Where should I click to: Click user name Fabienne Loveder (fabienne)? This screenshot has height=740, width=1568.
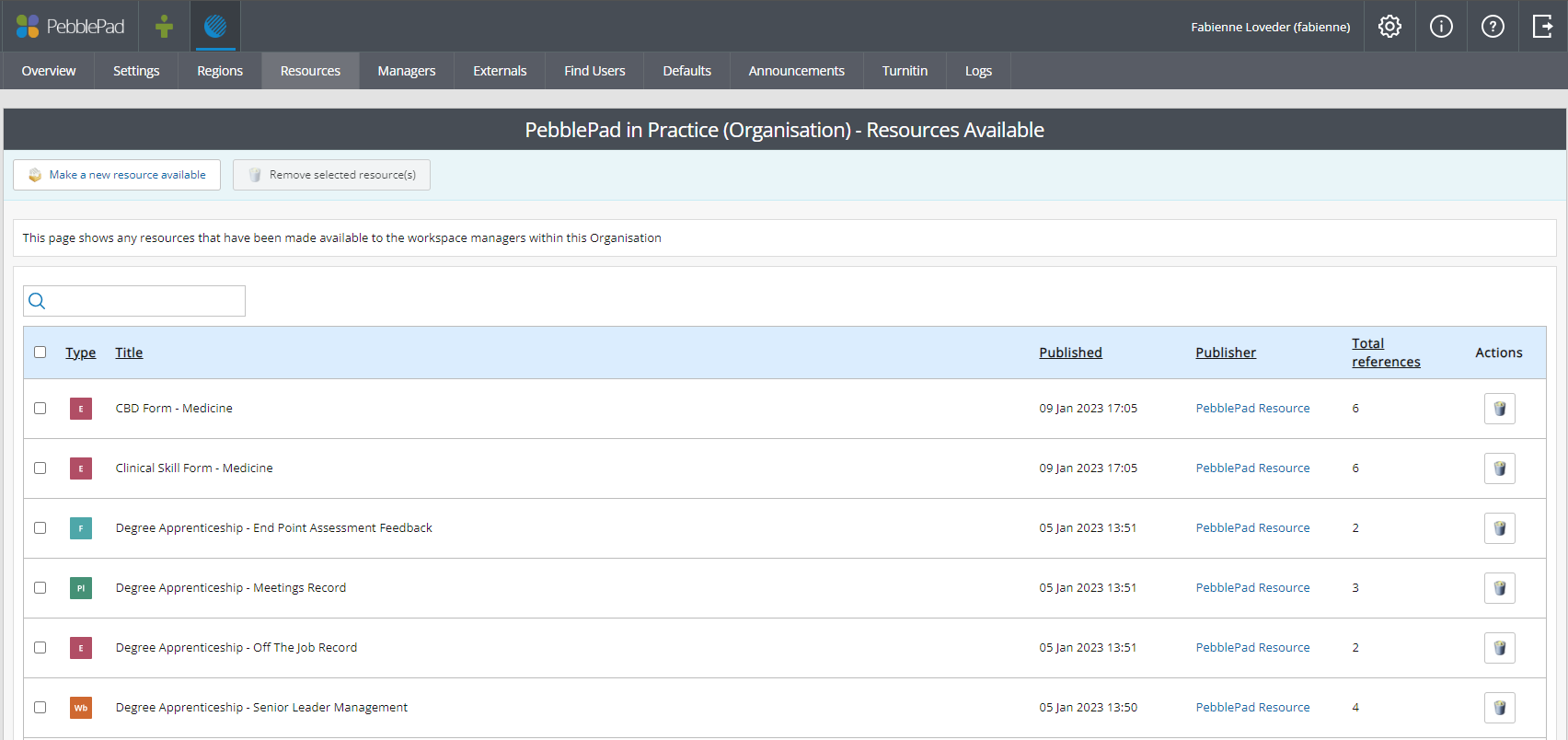1271,27
